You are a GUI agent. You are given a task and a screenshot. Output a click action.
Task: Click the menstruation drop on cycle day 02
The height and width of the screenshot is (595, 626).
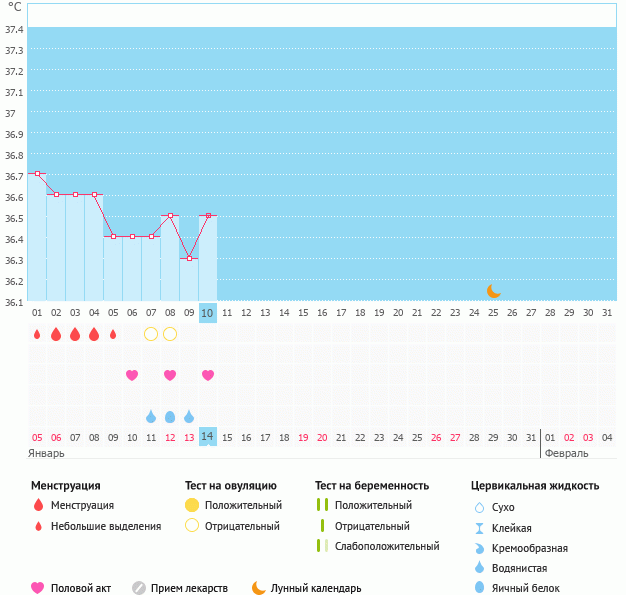(x=56, y=334)
